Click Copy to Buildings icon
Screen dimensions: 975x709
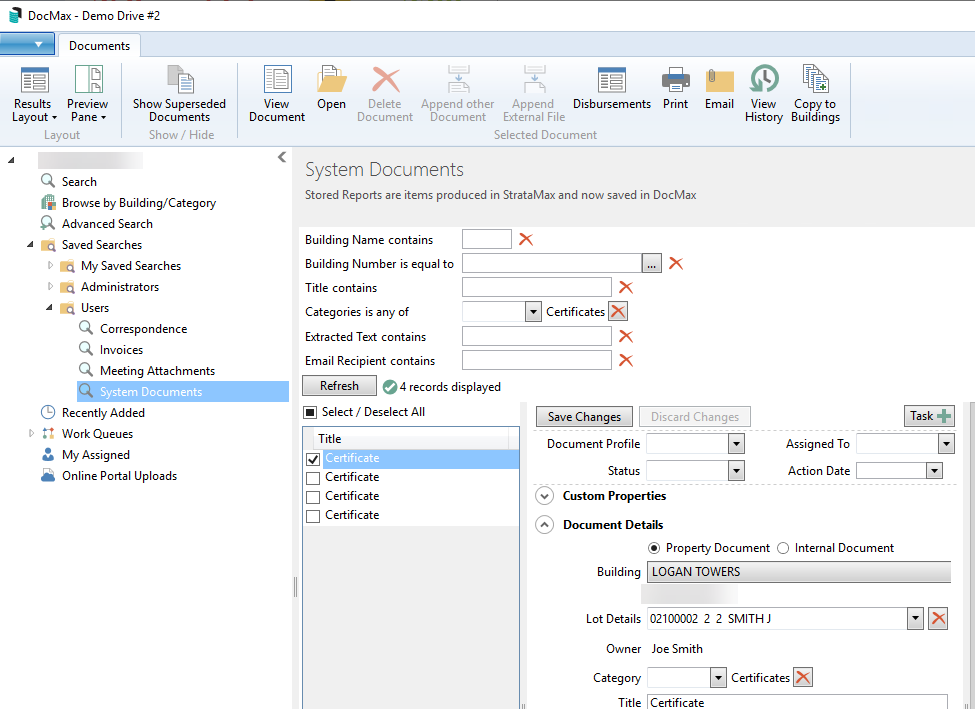(x=815, y=94)
